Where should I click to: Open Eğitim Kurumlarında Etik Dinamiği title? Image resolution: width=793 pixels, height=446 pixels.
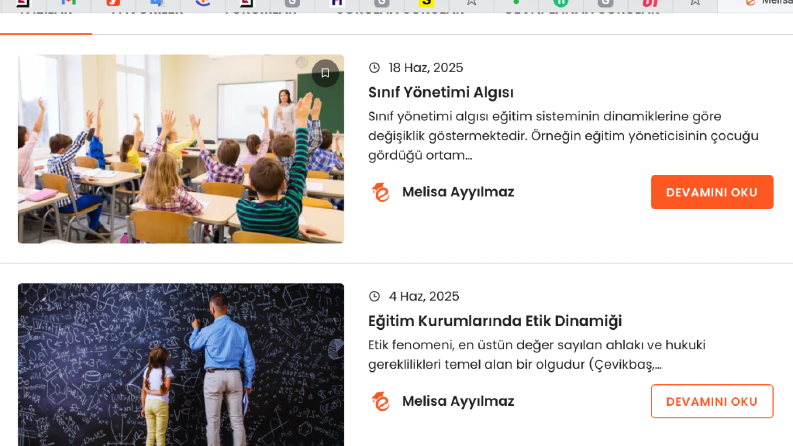click(x=495, y=321)
